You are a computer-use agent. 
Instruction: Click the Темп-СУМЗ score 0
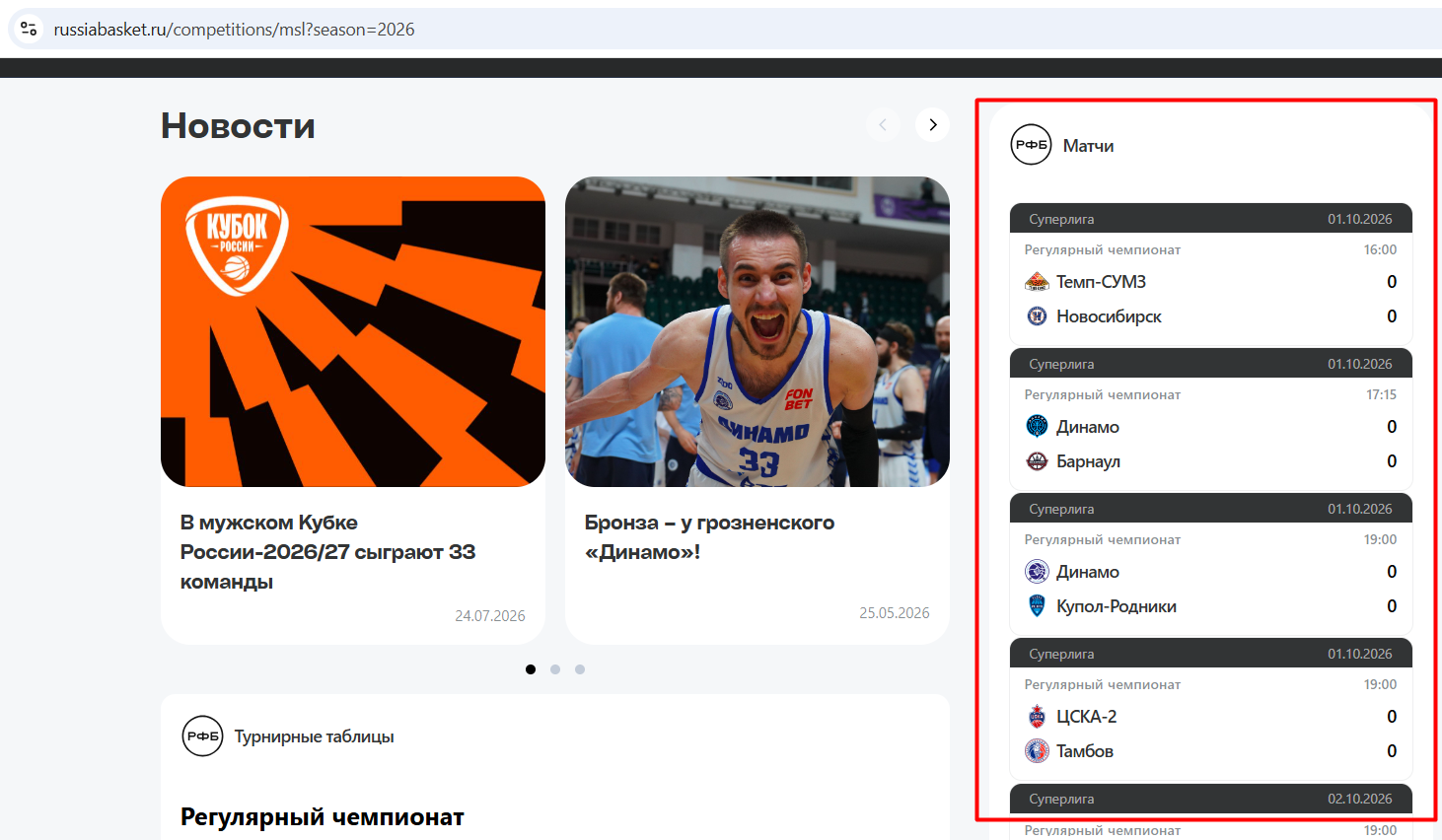1392,282
